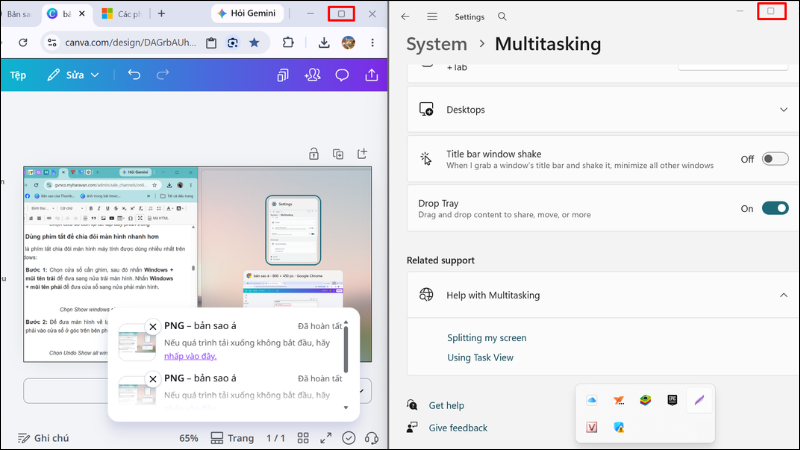Open site information icon beside canva.com URL

[x=52, y=43]
